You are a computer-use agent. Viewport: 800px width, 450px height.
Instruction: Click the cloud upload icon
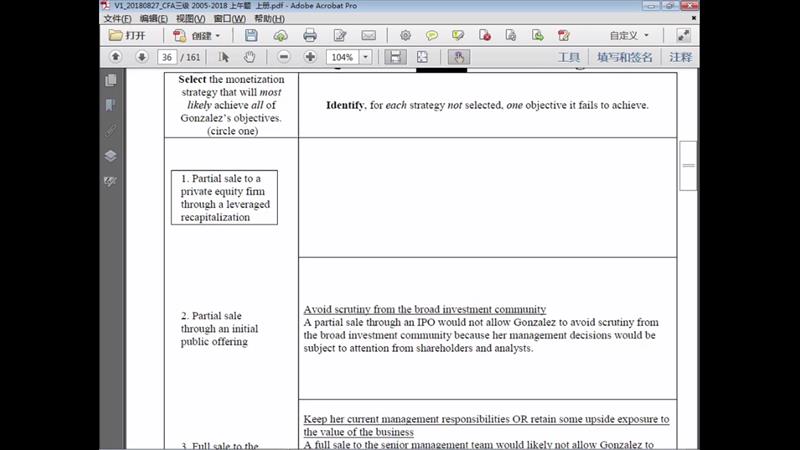pos(280,35)
